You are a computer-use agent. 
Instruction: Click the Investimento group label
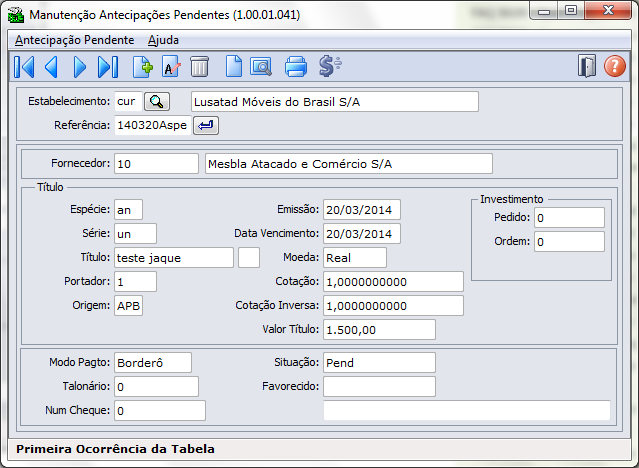tap(511, 199)
